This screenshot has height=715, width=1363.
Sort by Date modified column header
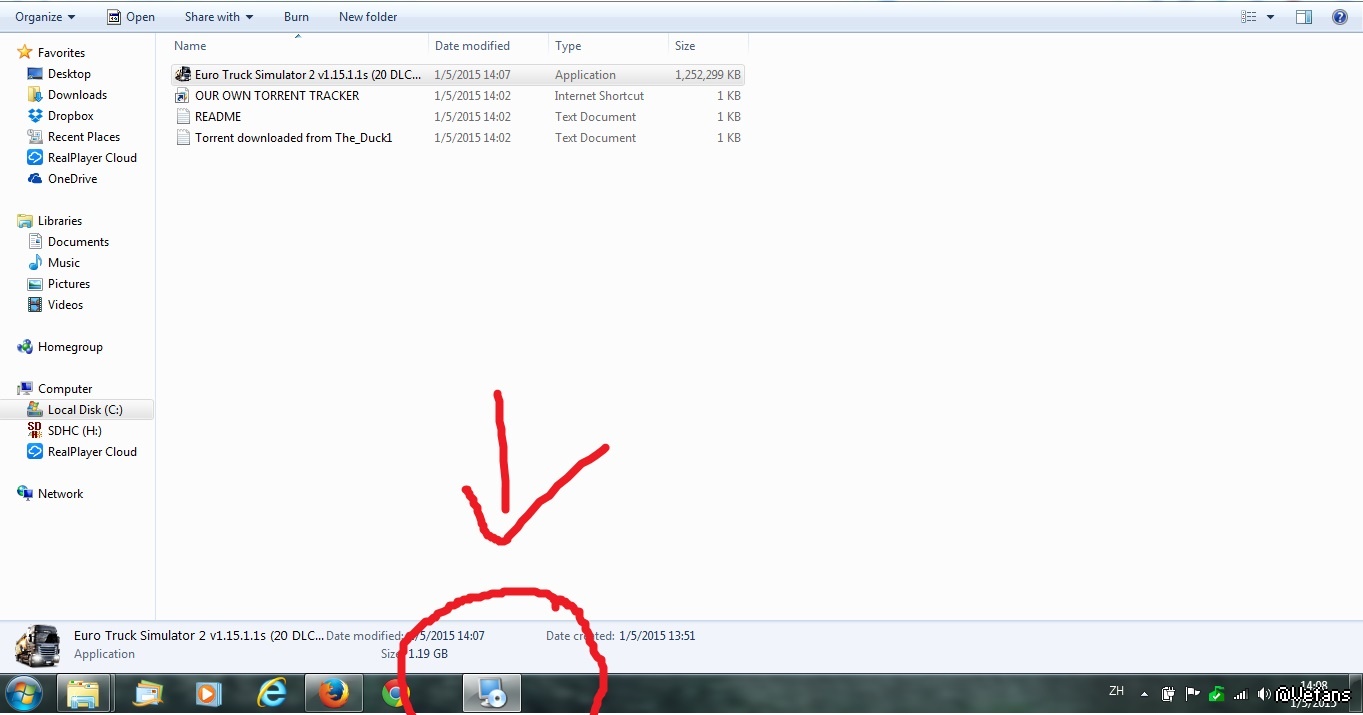pyautogui.click(x=472, y=46)
